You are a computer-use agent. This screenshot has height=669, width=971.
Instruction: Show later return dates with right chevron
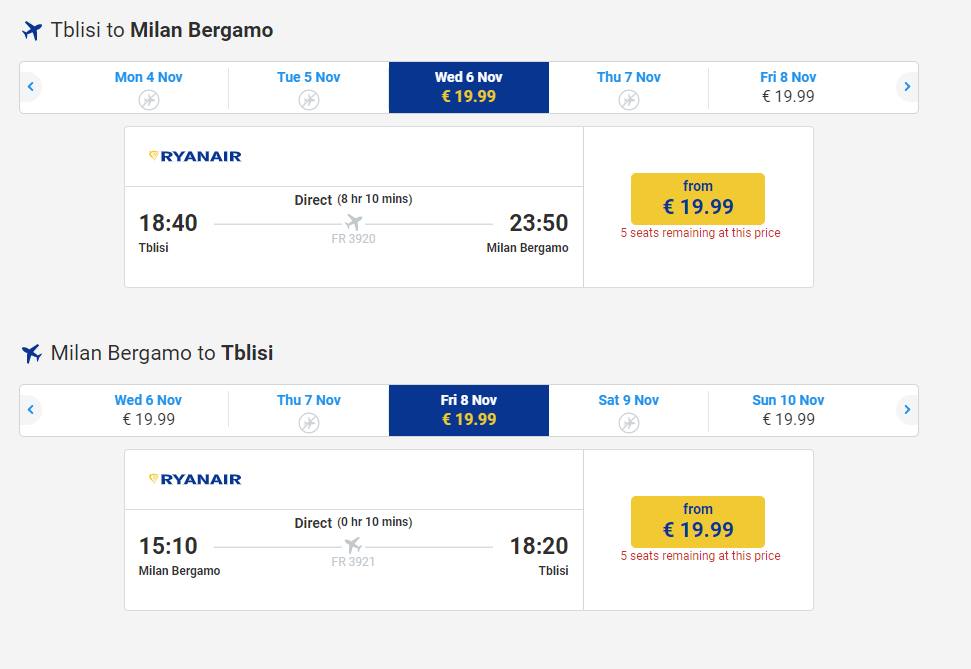point(907,409)
